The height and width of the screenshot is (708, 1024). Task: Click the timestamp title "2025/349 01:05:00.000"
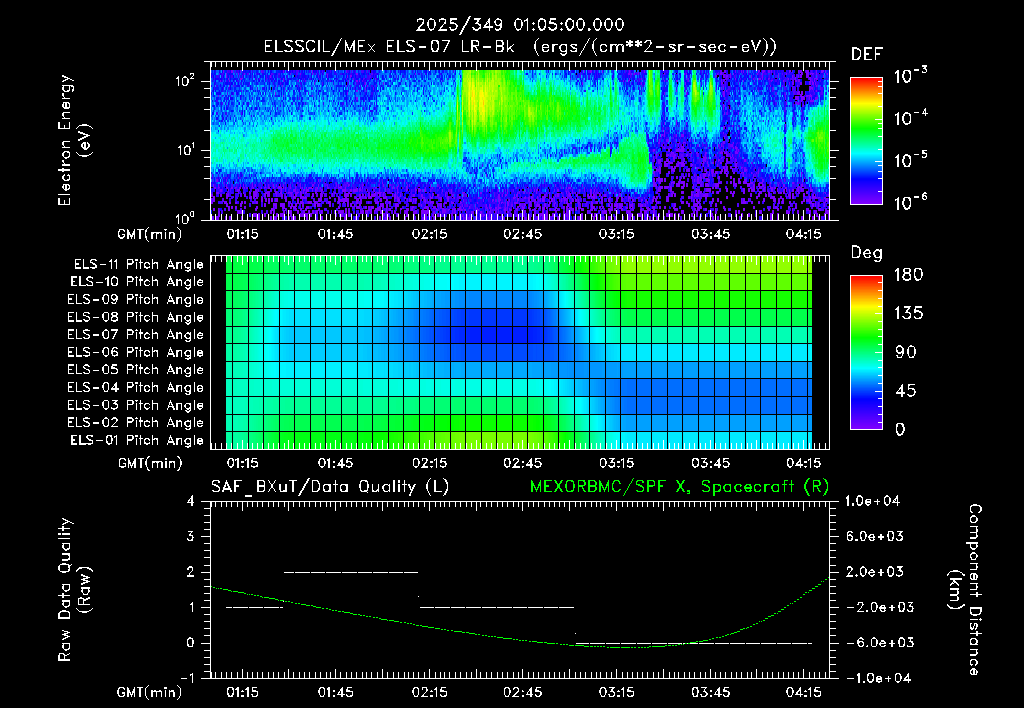coord(520,25)
